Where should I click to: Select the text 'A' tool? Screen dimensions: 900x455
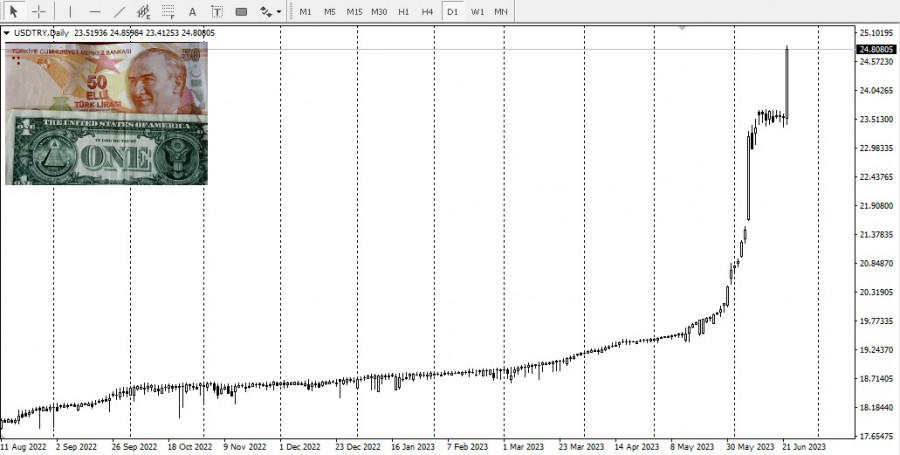point(192,11)
